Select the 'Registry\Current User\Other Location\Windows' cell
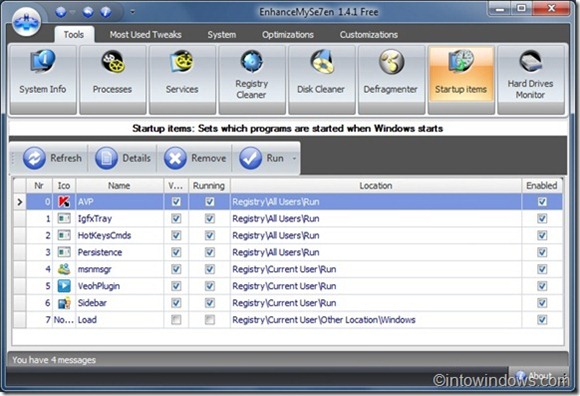The height and width of the screenshot is (396, 580). 376,319
